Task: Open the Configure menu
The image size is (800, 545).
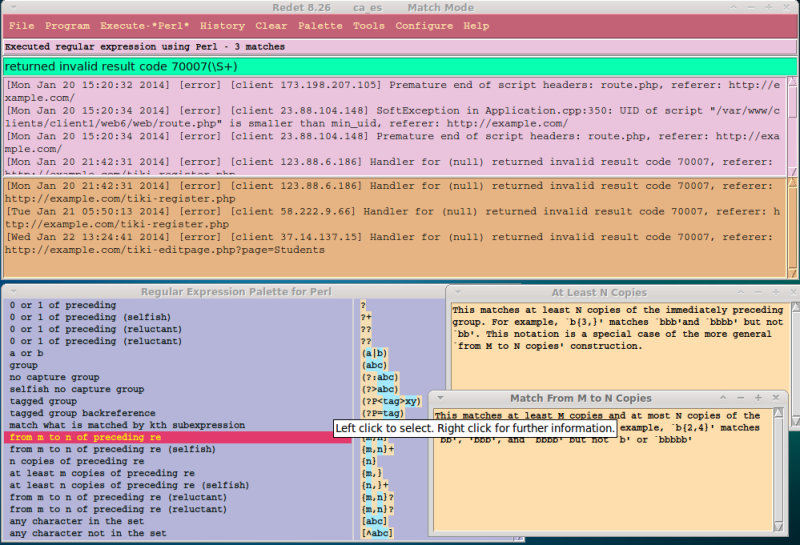Action: coord(424,25)
